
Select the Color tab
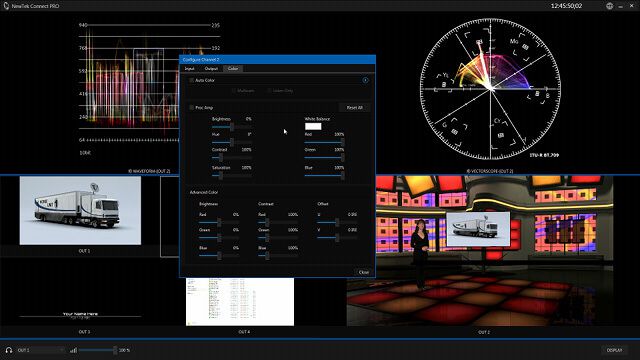(233, 69)
